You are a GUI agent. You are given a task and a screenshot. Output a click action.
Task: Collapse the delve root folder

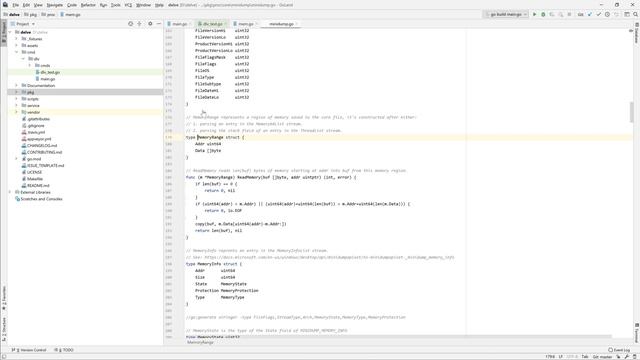(x=11, y=32)
